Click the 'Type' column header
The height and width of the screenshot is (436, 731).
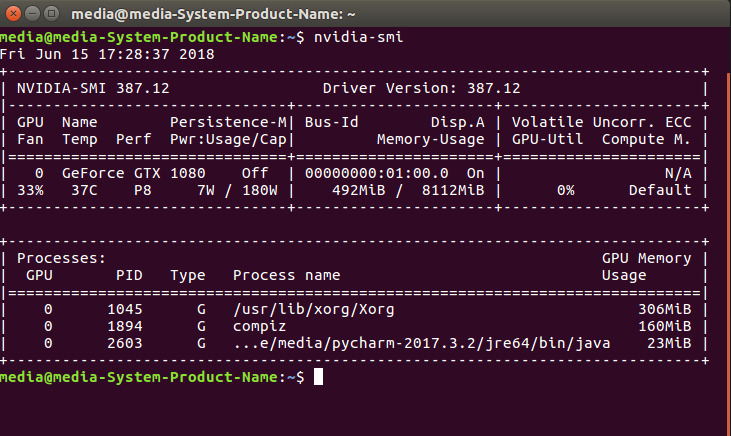click(187, 275)
